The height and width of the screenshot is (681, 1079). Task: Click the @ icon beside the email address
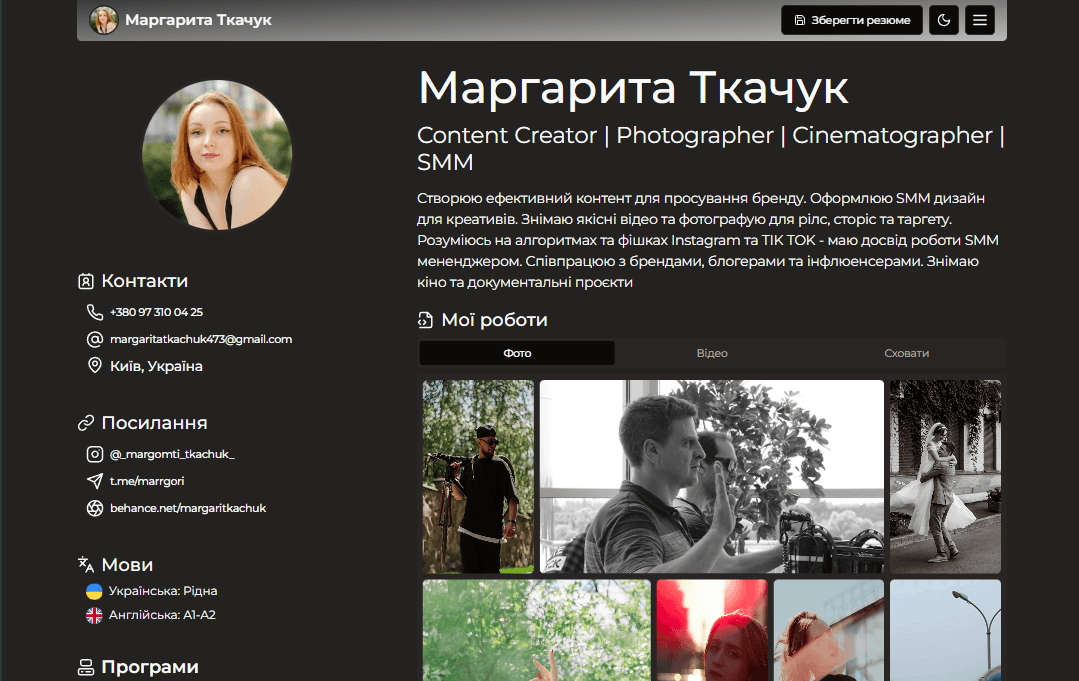pyautogui.click(x=94, y=339)
